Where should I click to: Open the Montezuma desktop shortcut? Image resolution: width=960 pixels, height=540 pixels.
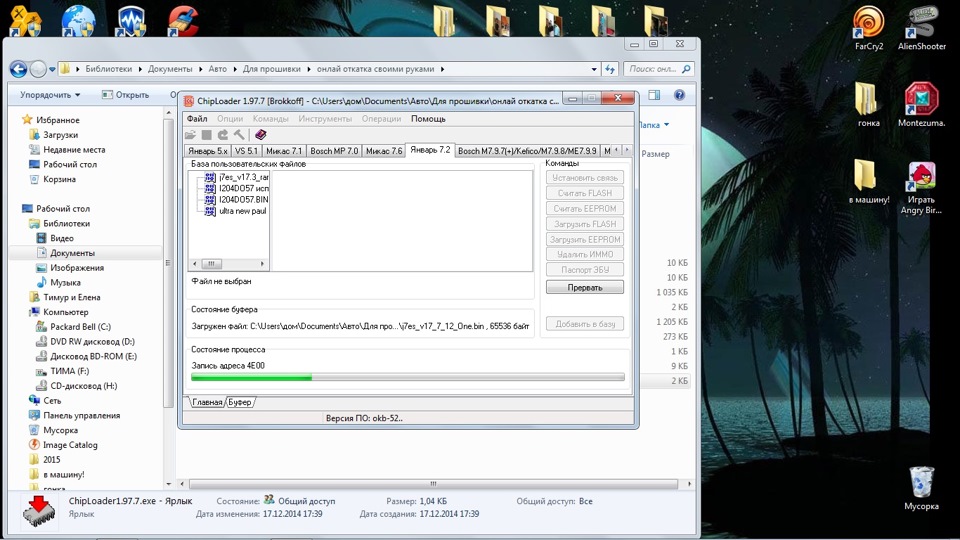(x=921, y=104)
